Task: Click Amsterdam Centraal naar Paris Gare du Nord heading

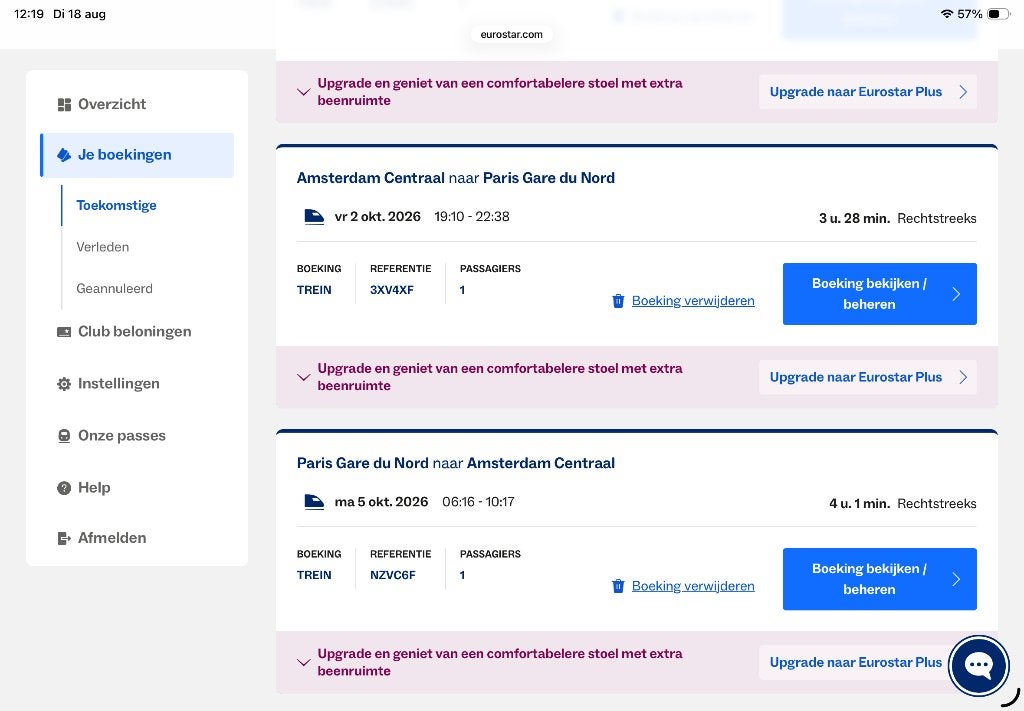Action: tap(456, 178)
